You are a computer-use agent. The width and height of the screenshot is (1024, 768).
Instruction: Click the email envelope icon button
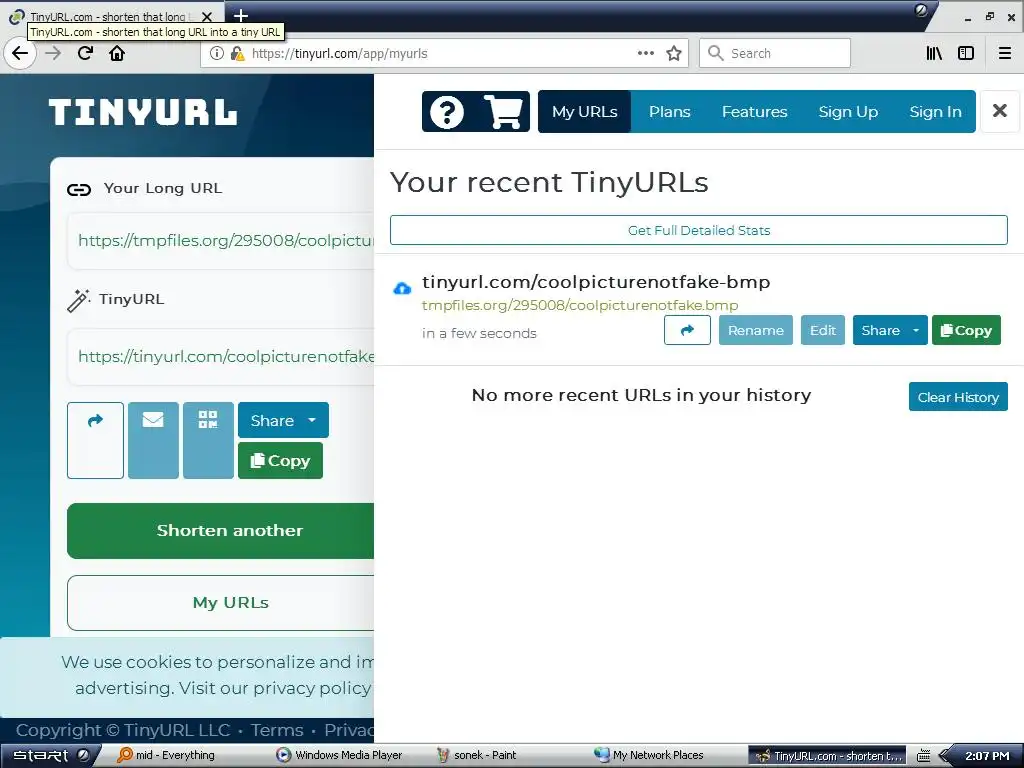click(153, 440)
